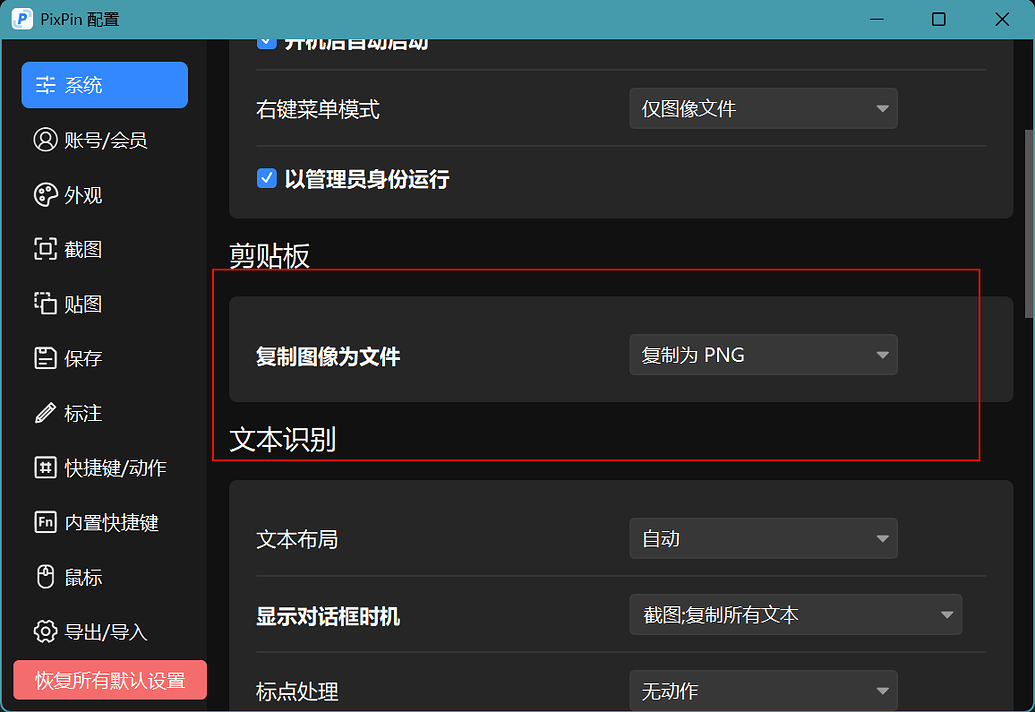The height and width of the screenshot is (712, 1035).
Task: Minimize the PixPin 配置 window
Action: click(x=877, y=19)
